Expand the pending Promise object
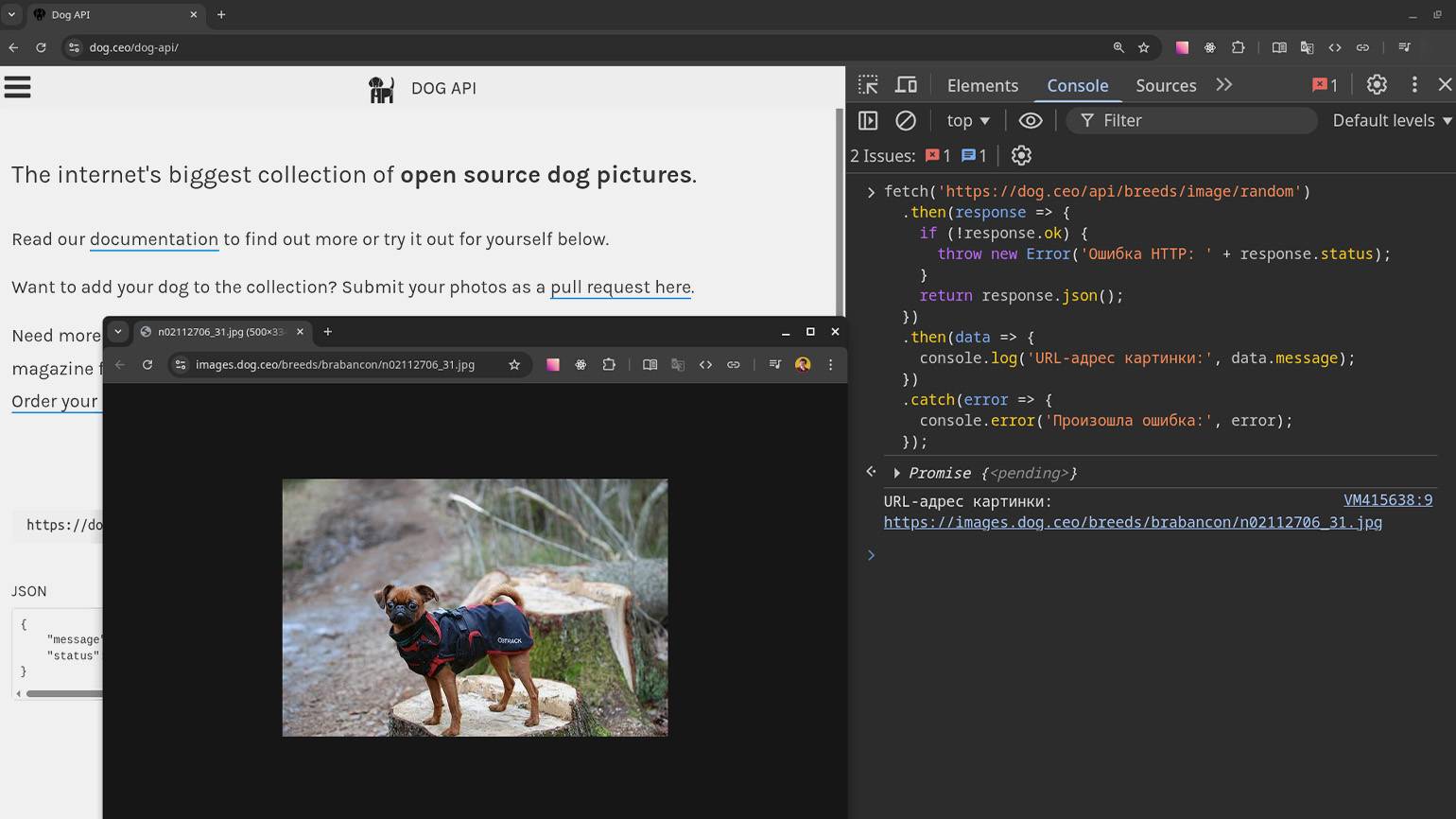 click(896, 473)
